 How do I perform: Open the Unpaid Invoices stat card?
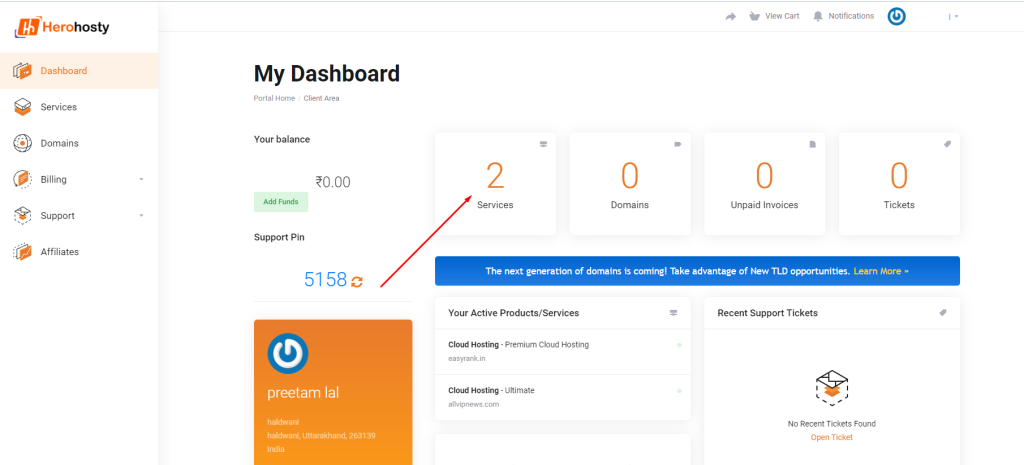coord(764,185)
